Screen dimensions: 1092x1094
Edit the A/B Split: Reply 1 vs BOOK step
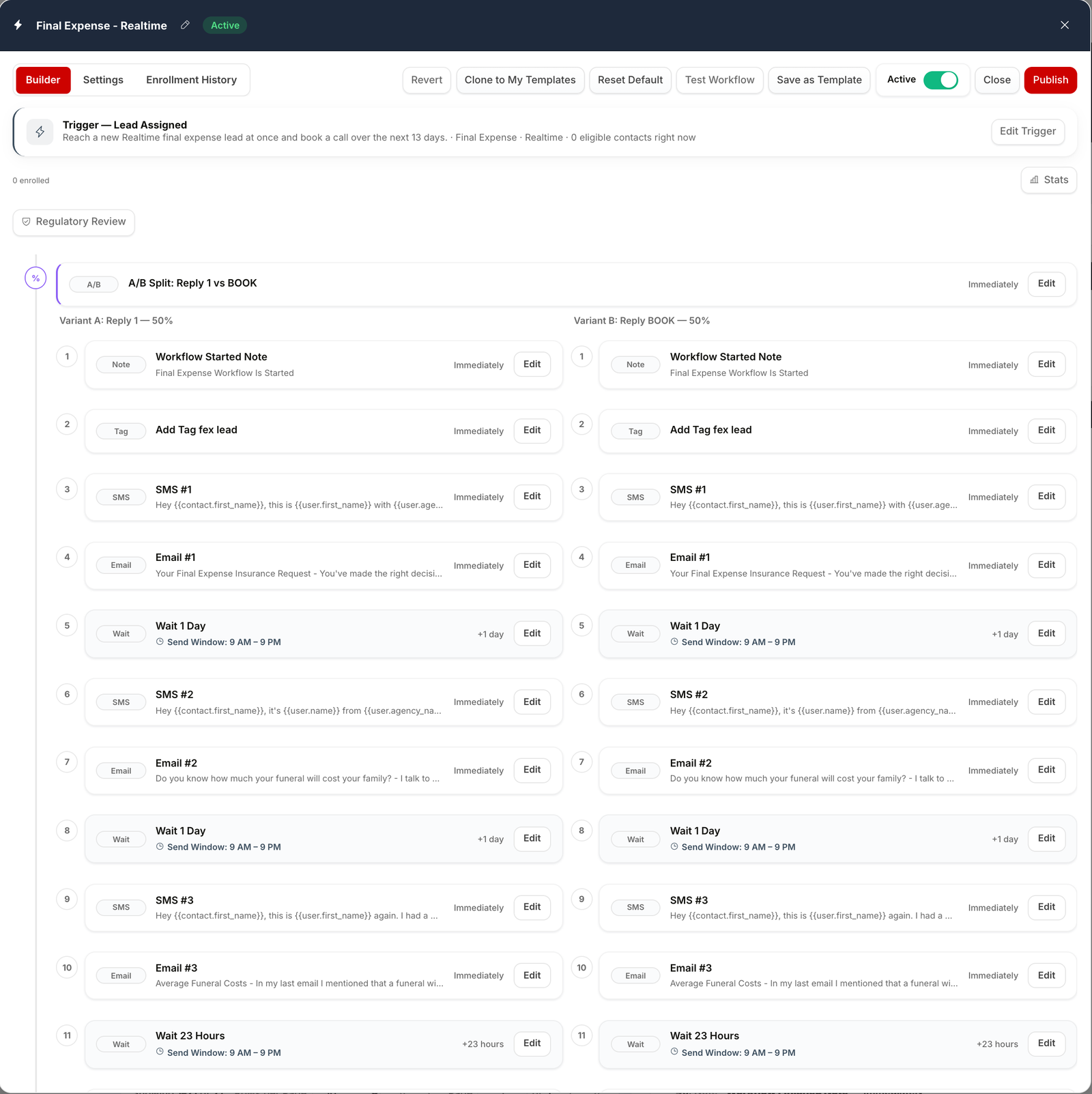[x=1046, y=284]
